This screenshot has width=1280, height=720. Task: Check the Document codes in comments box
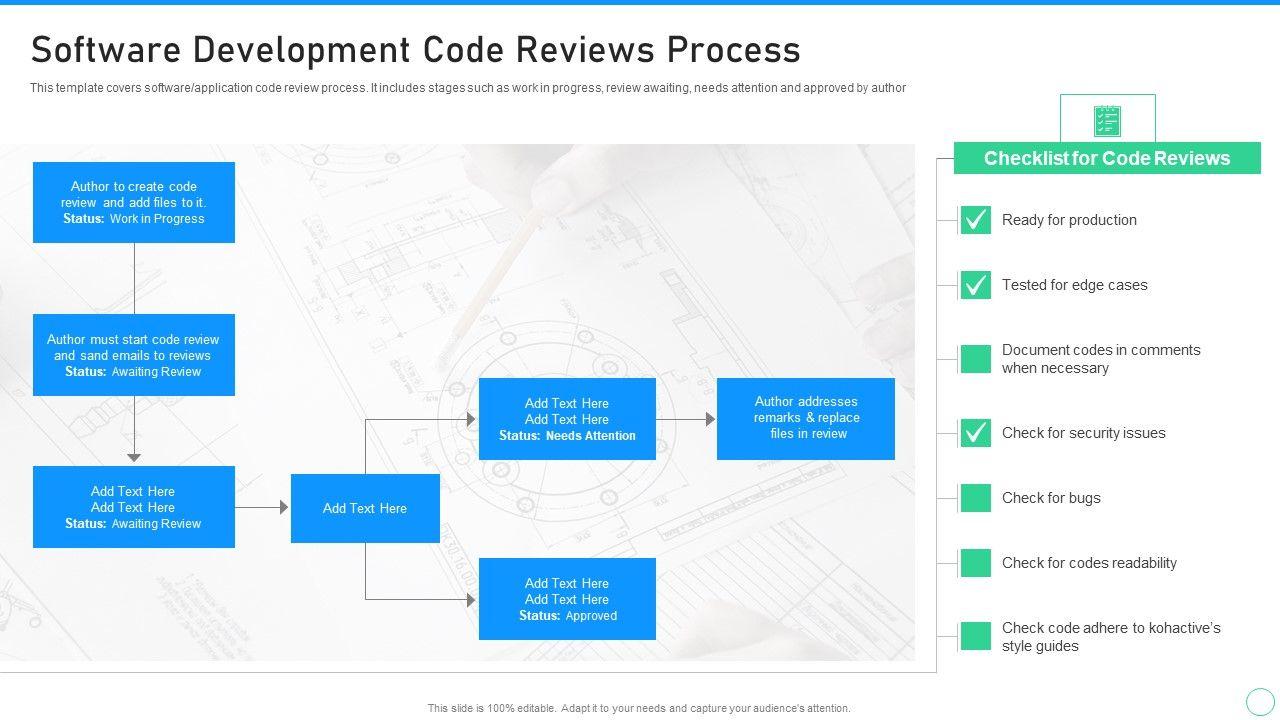975,359
